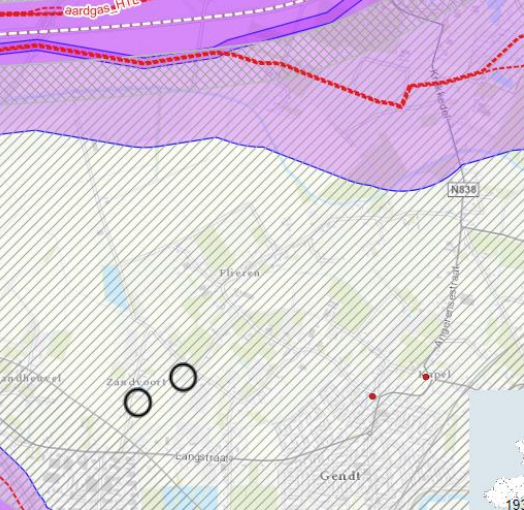Click the N838 road shield

pos(463,190)
